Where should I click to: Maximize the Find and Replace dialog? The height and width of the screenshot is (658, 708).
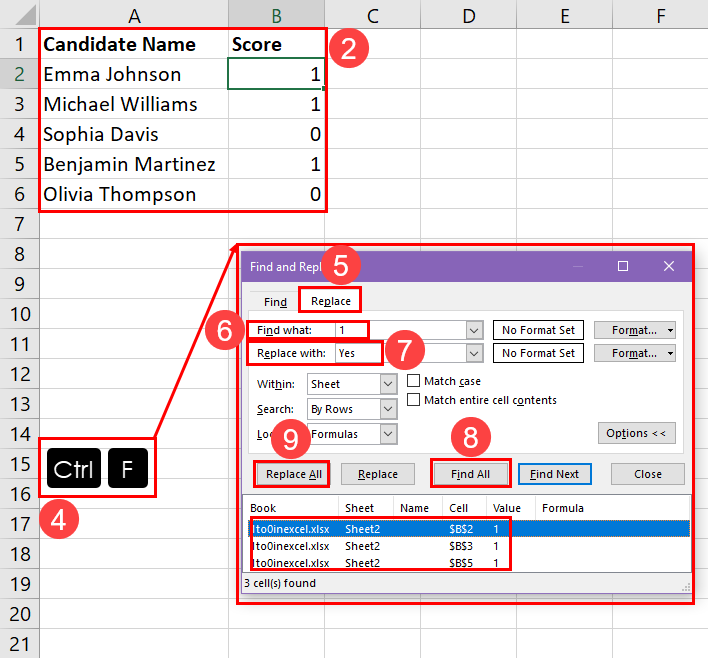click(623, 266)
